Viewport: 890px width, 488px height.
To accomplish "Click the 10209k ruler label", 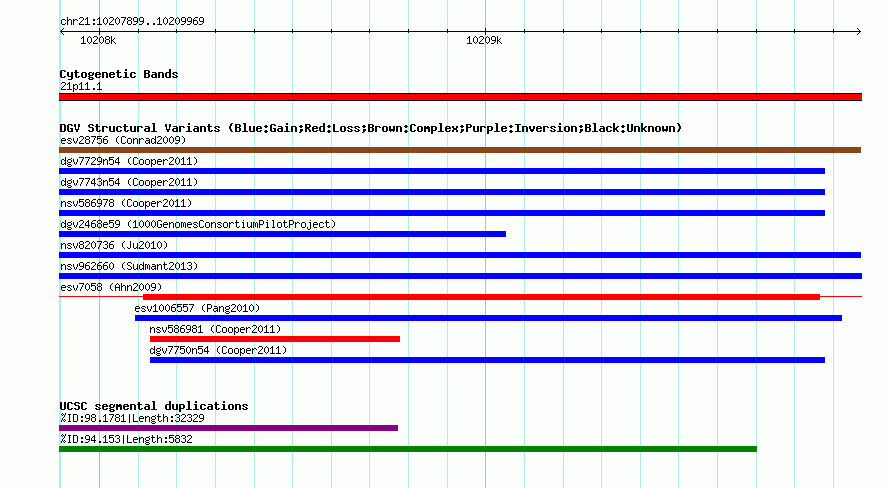I will (x=484, y=40).
